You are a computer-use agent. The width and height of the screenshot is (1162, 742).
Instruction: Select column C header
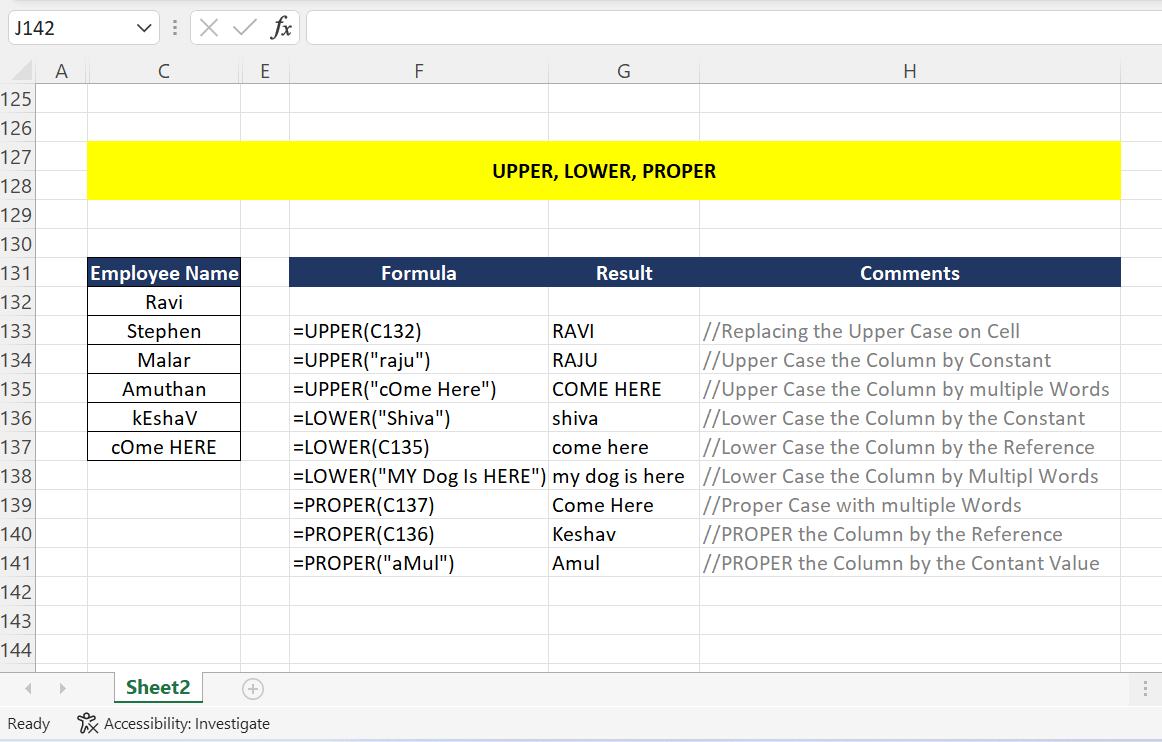pyautogui.click(x=164, y=71)
